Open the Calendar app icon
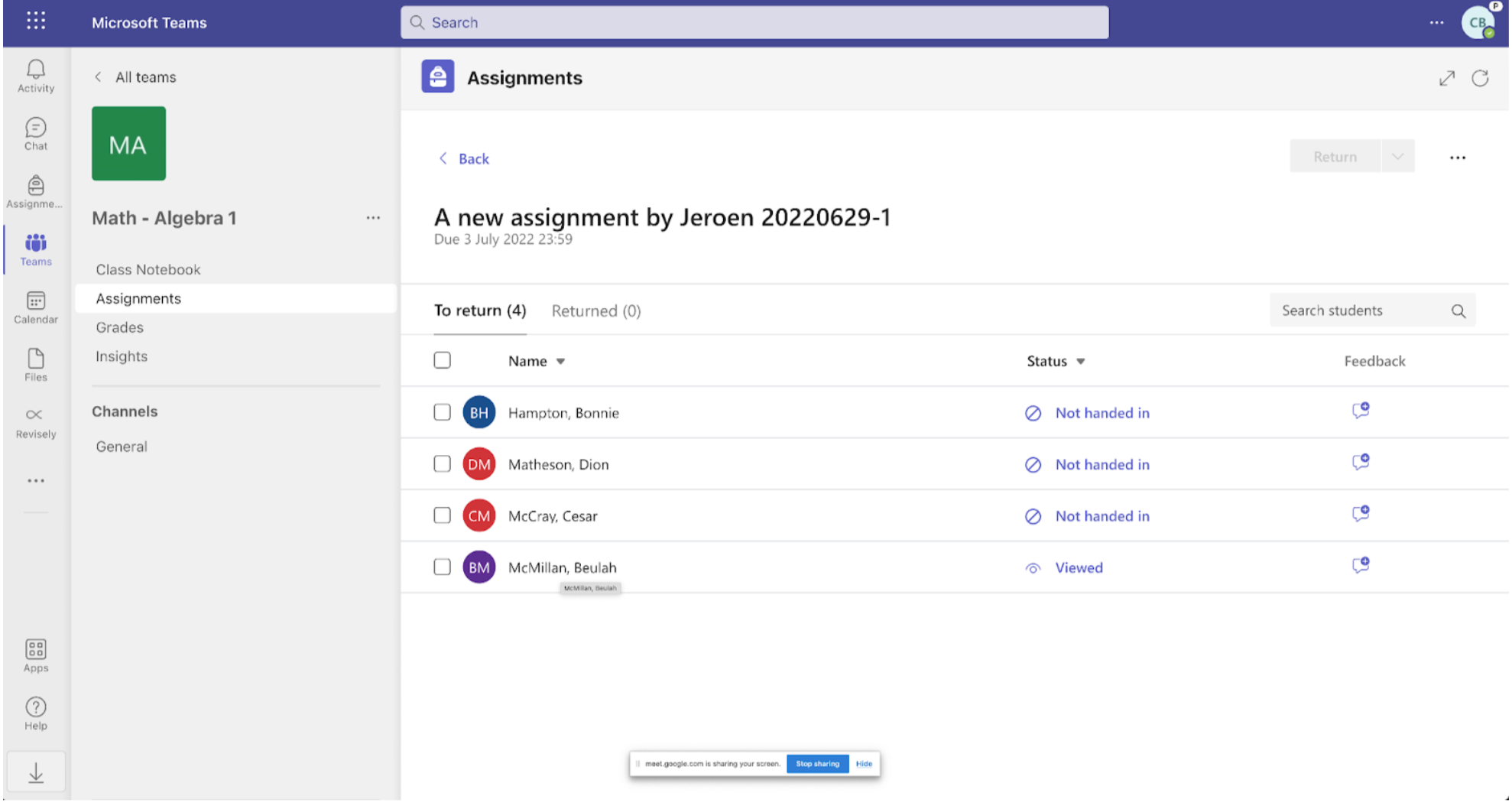 coord(35,307)
